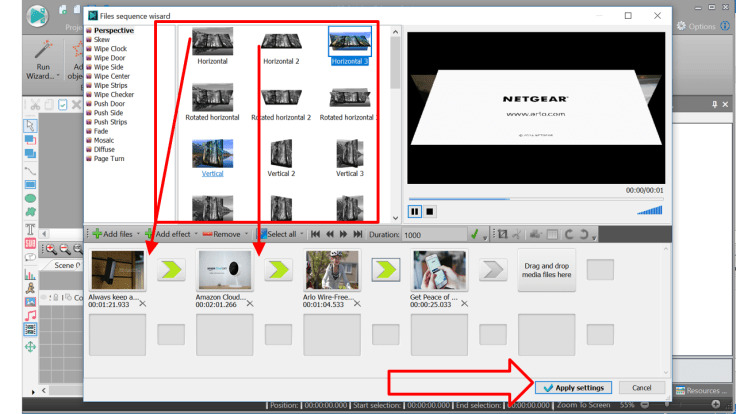This screenshot has height=414, width=736.
Task: Open the Remove dropdown arrow
Action: (x=246, y=234)
